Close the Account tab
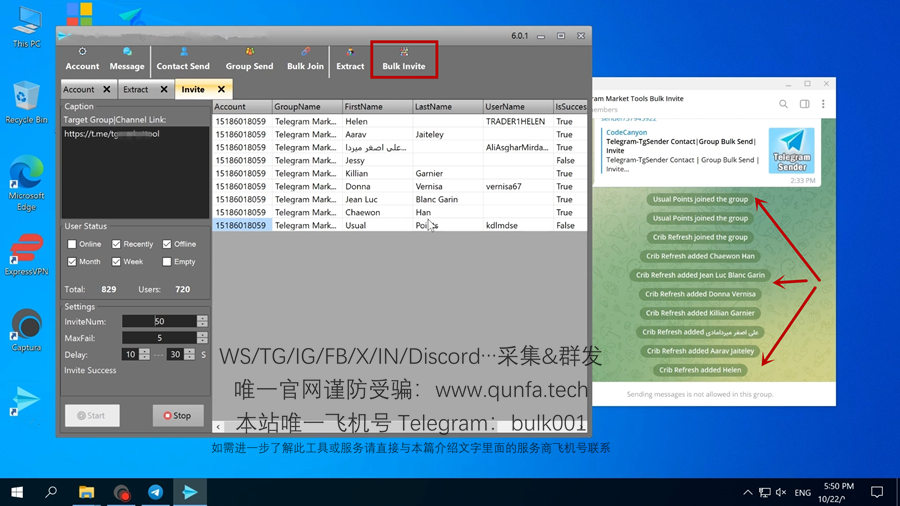Image resolution: width=900 pixels, height=506 pixels. coord(107,89)
